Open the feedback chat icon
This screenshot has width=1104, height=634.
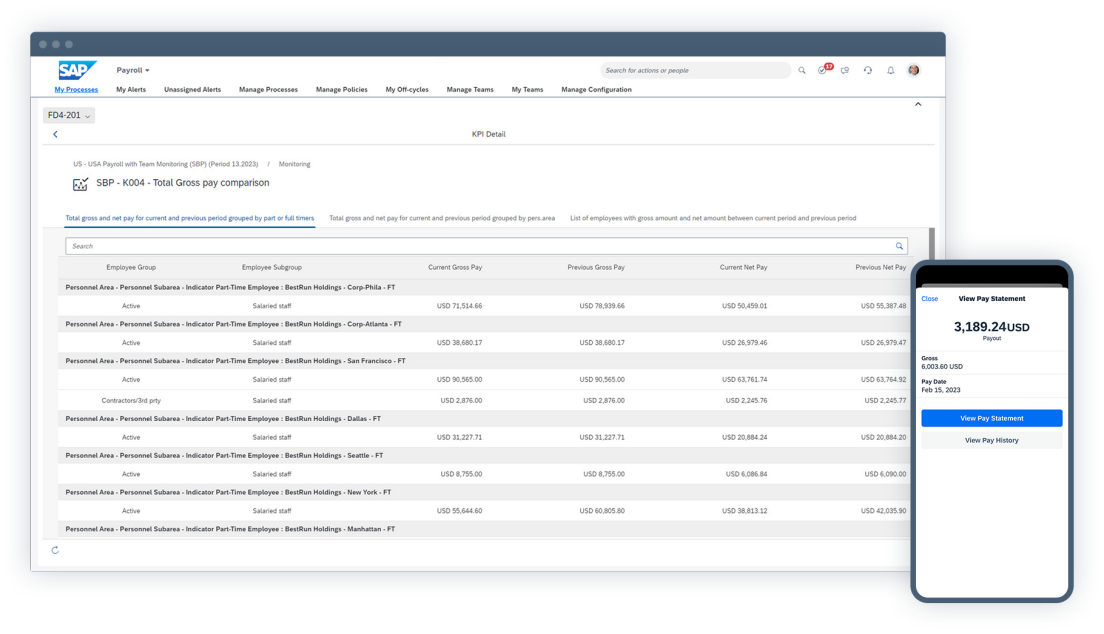point(845,70)
